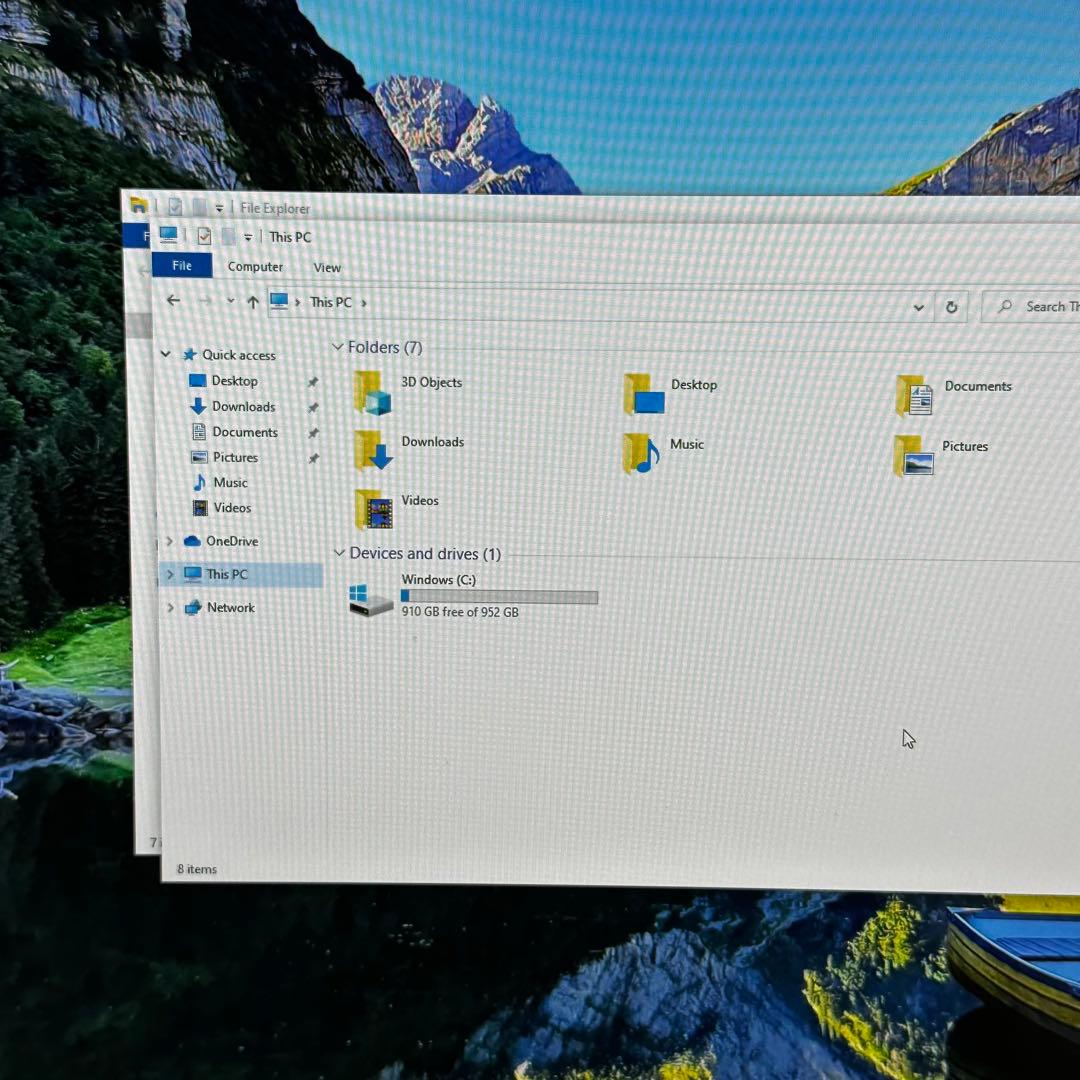Screen dimensions: 1080x1080
Task: Collapse the Devices and drives section
Action: [x=338, y=553]
